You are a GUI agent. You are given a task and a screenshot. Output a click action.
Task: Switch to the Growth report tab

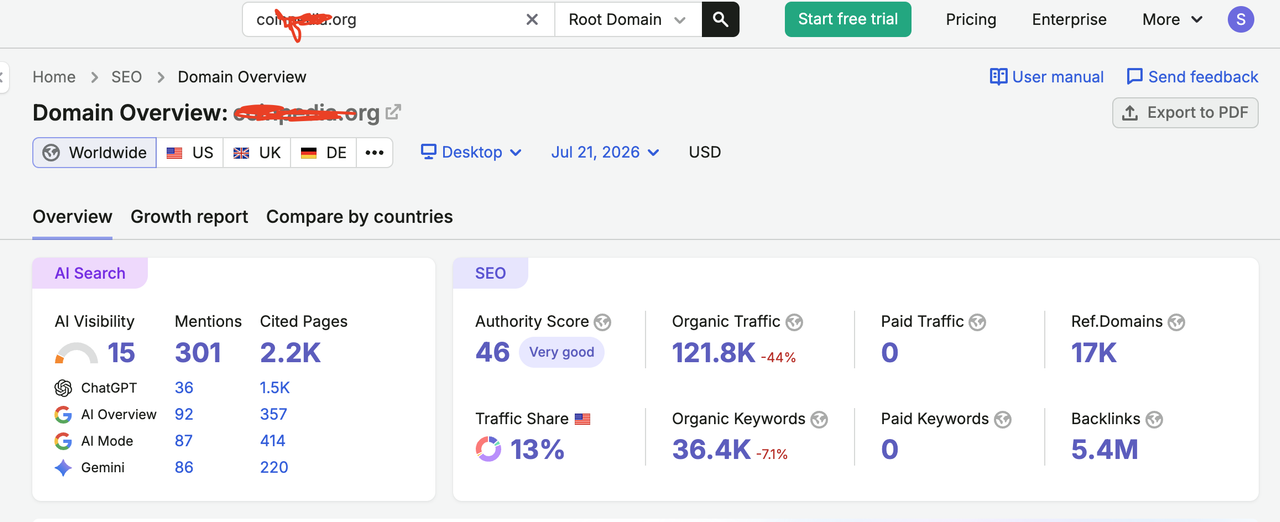(x=189, y=217)
